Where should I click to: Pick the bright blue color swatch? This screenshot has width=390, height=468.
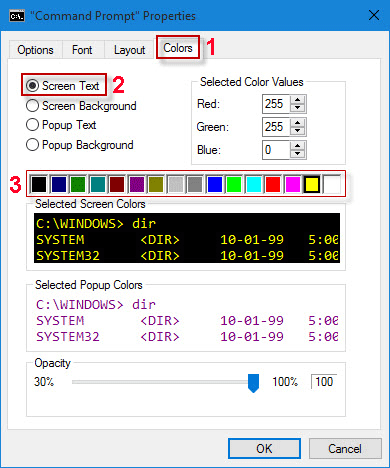pos(215,184)
